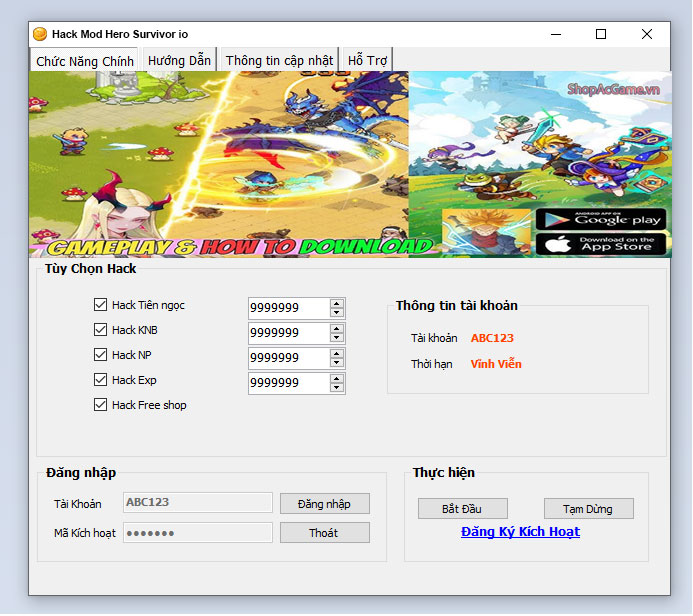Click the Hack Tiên ngọc value field
Image resolution: width=693 pixels, height=616 pixels.
click(x=289, y=308)
